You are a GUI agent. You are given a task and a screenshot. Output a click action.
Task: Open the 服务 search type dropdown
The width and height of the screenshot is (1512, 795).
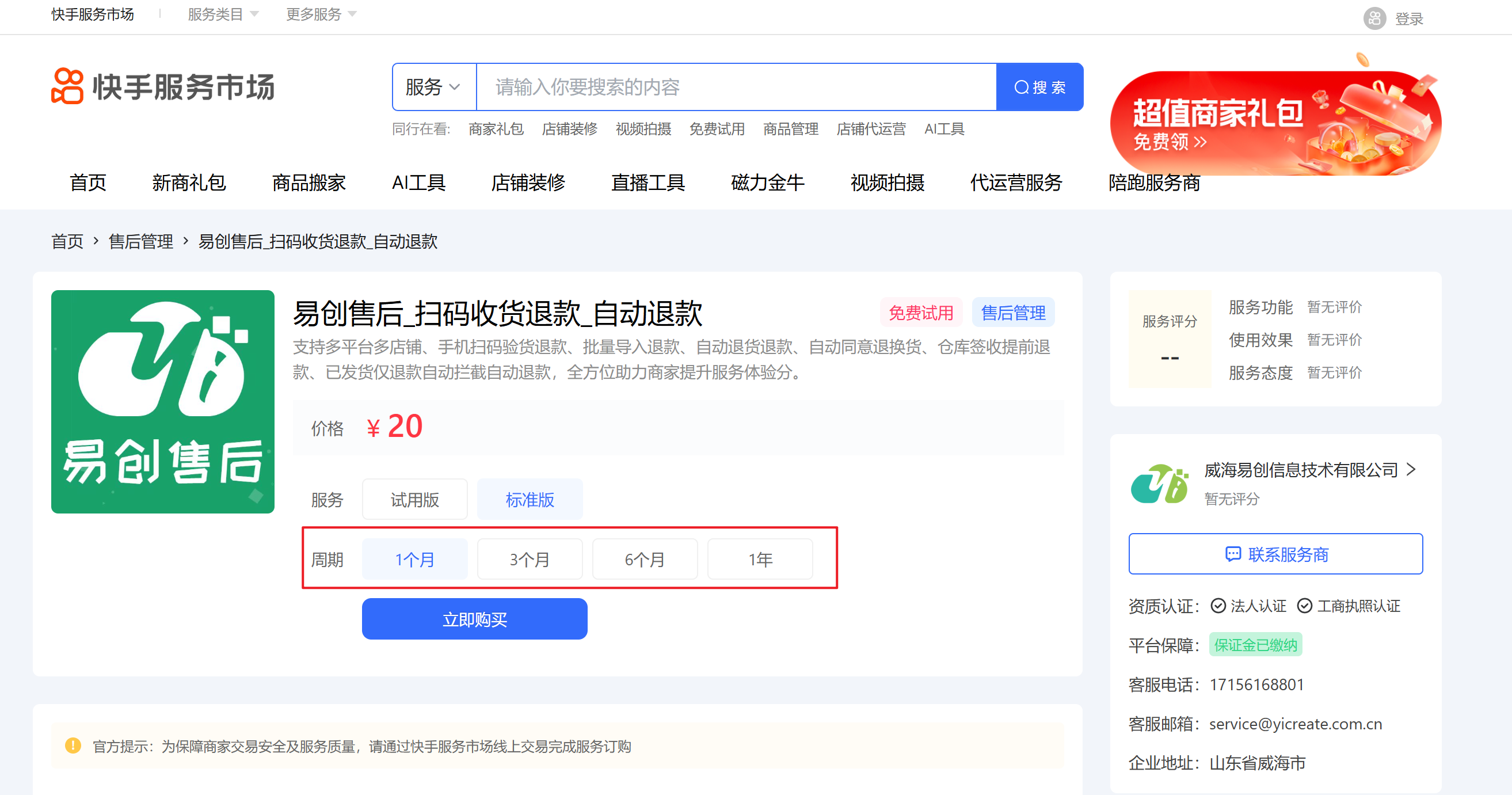(433, 87)
